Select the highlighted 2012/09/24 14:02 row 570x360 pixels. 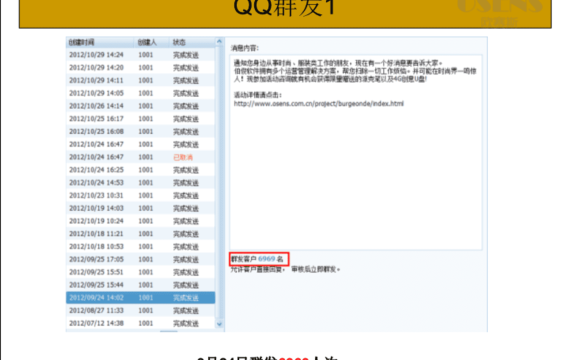click(141, 298)
